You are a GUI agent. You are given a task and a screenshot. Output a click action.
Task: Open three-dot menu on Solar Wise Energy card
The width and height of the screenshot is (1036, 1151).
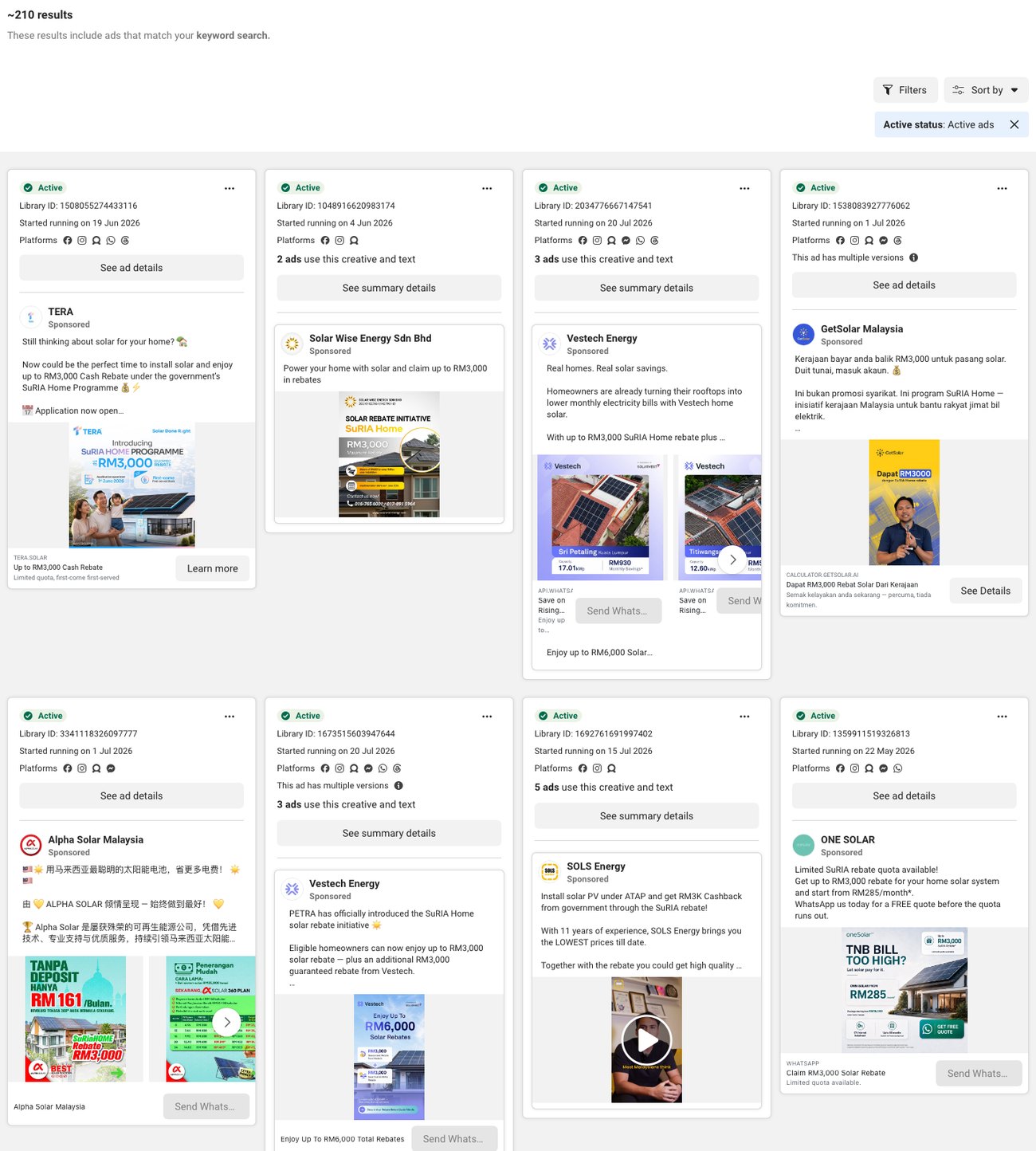pos(487,188)
